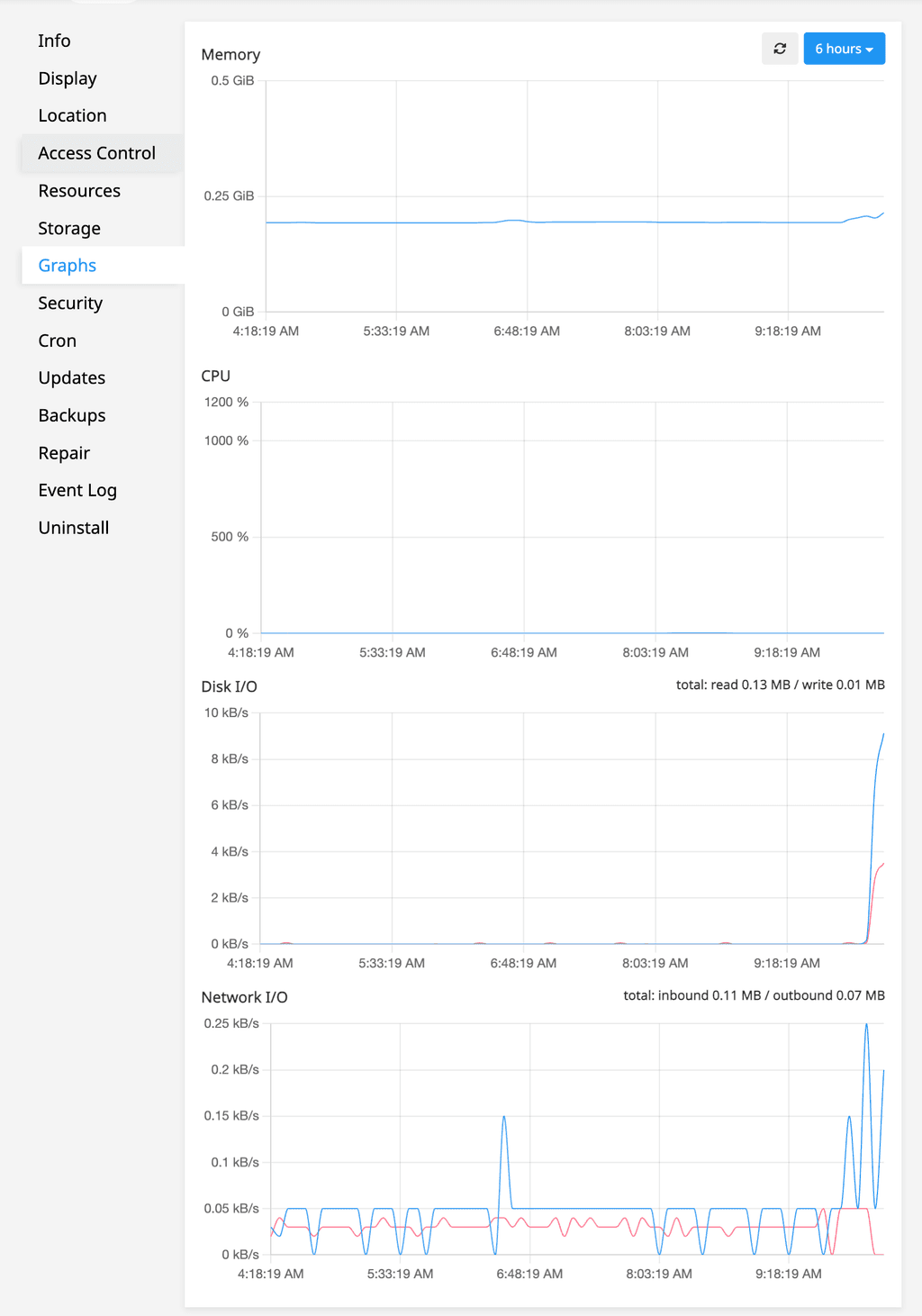Viewport: 922px width, 1316px height.
Task: Select the Repair menu item
Action: click(64, 453)
